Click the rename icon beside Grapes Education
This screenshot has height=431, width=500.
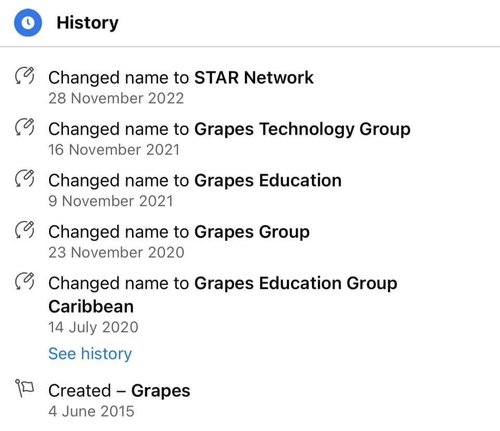pos(25,179)
